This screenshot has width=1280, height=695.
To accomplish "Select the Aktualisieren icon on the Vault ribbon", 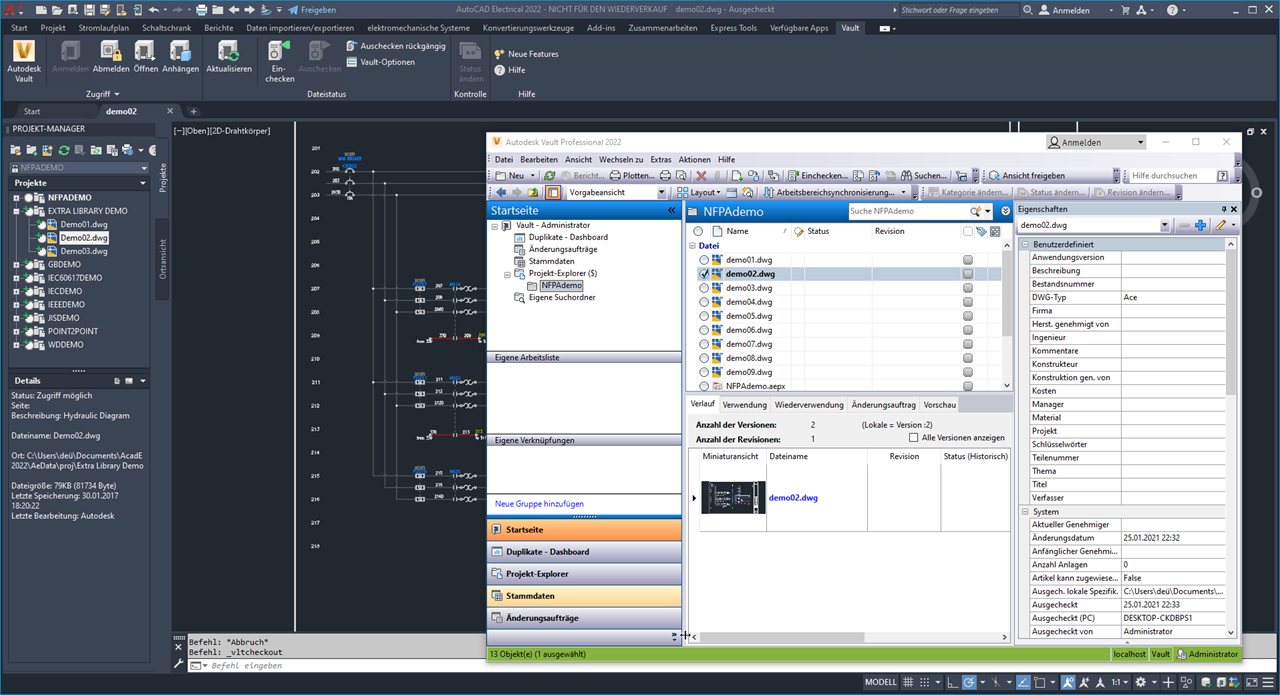I will (230, 52).
